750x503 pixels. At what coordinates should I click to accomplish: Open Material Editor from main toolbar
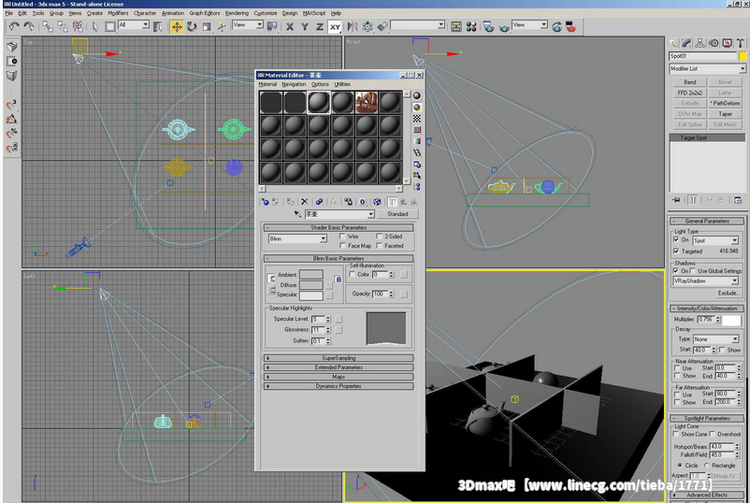point(471,26)
